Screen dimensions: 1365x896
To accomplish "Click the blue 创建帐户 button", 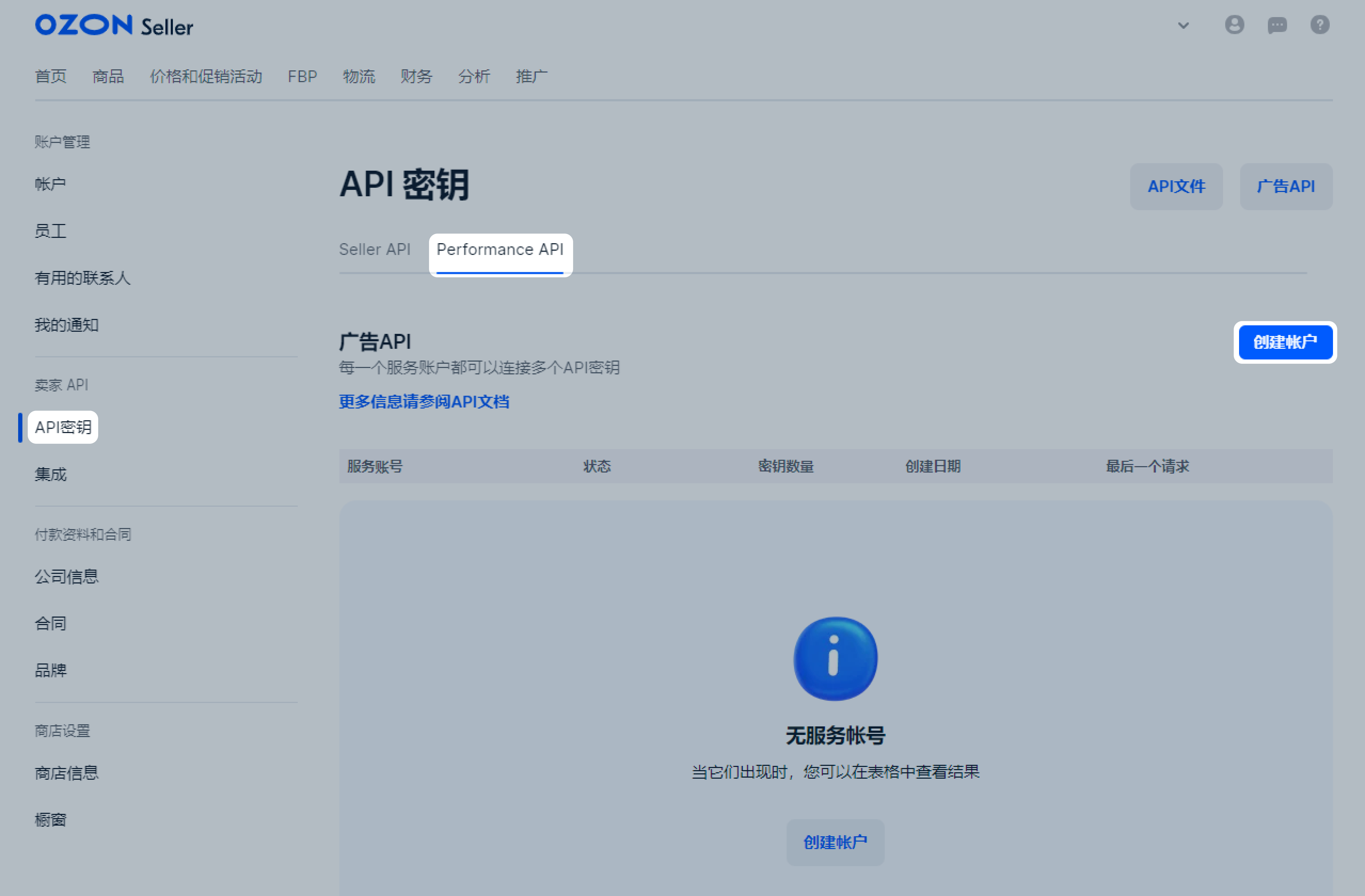I will pos(1285,342).
